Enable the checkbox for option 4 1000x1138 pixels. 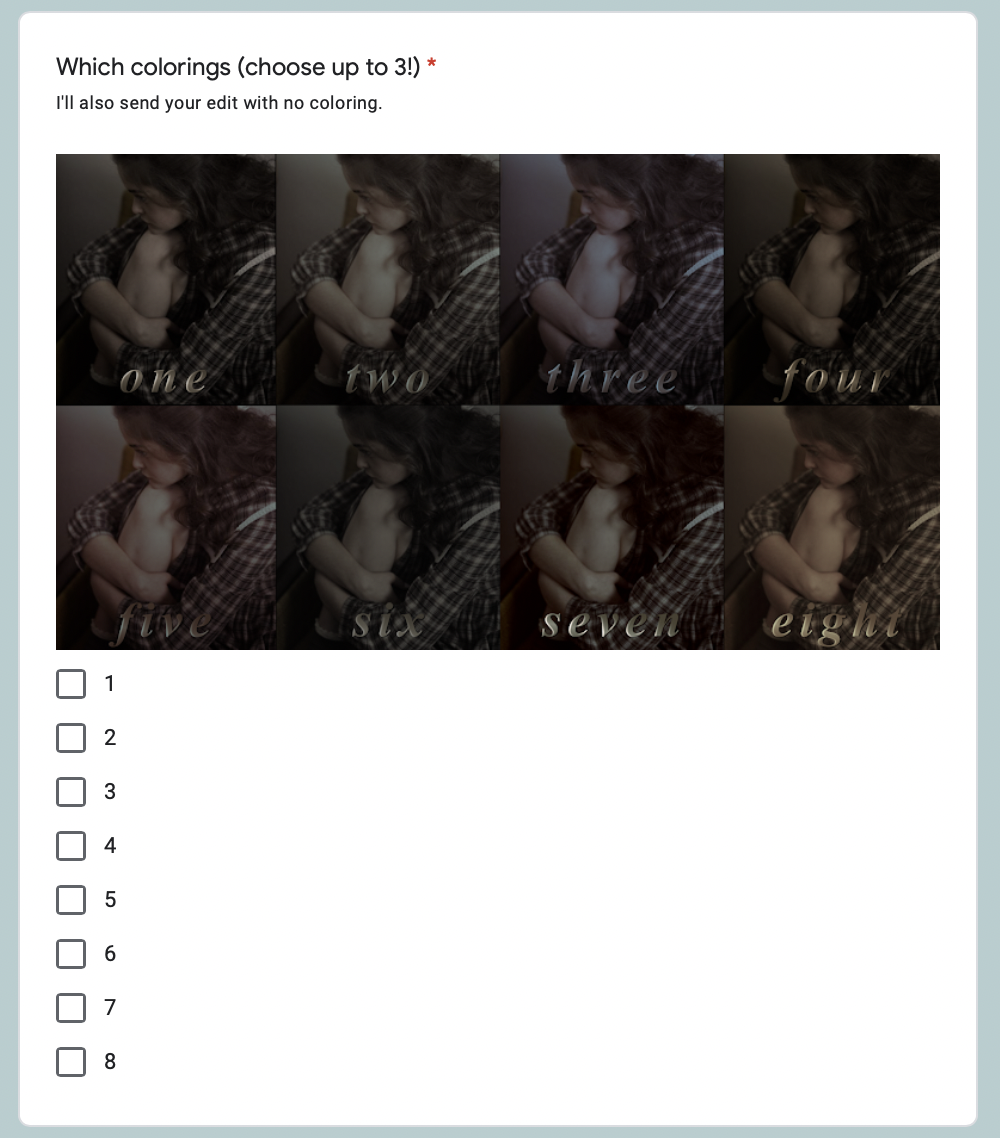click(71, 846)
